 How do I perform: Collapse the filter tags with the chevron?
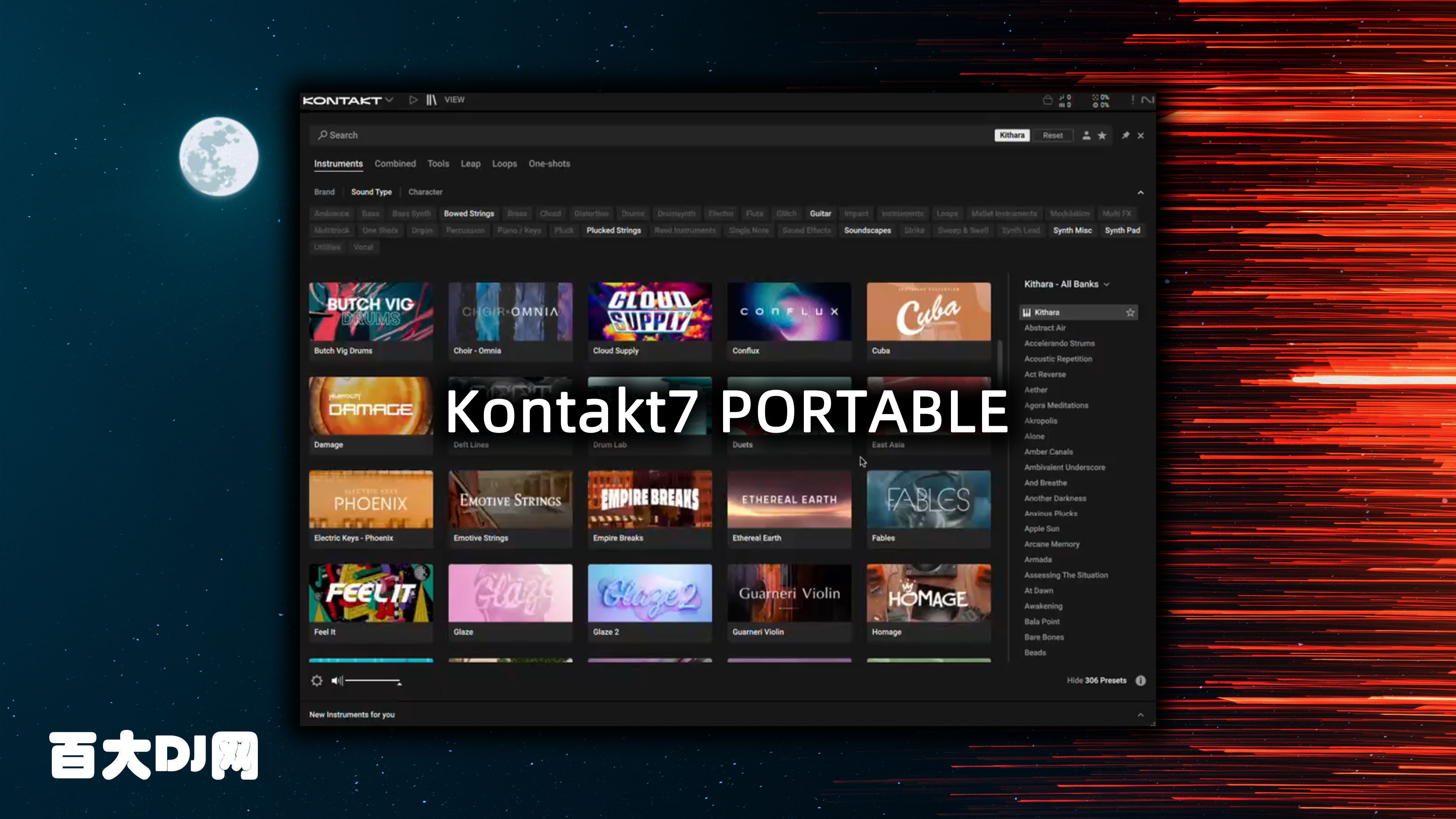coord(1141,193)
